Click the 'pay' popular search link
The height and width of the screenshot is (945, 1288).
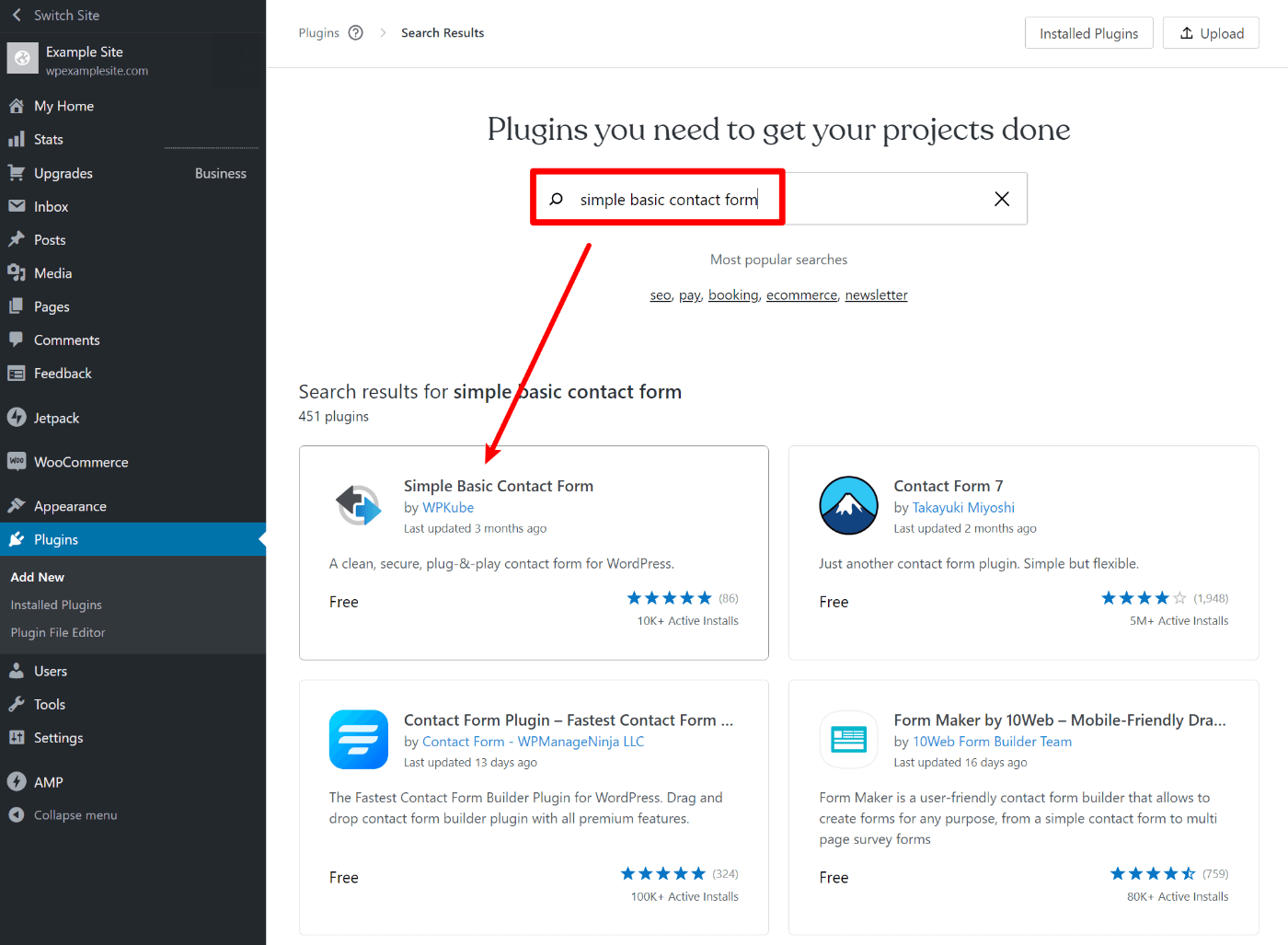(x=690, y=294)
